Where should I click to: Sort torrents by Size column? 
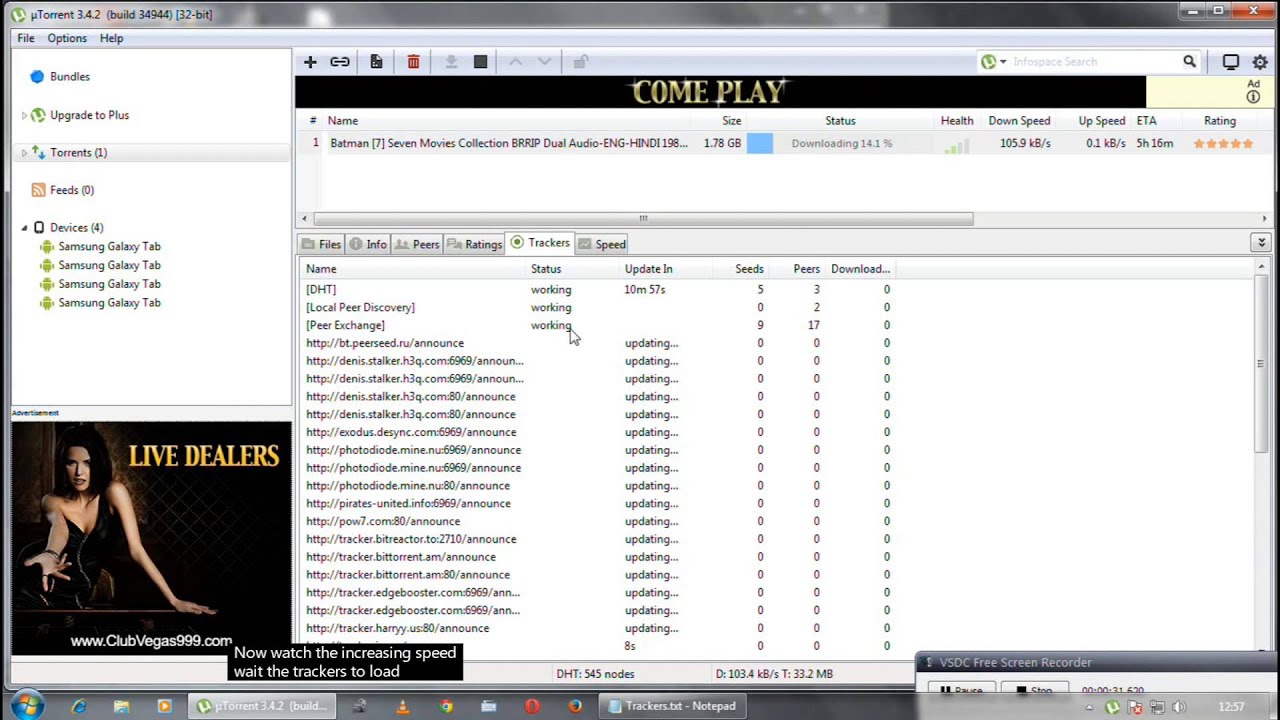pos(732,121)
